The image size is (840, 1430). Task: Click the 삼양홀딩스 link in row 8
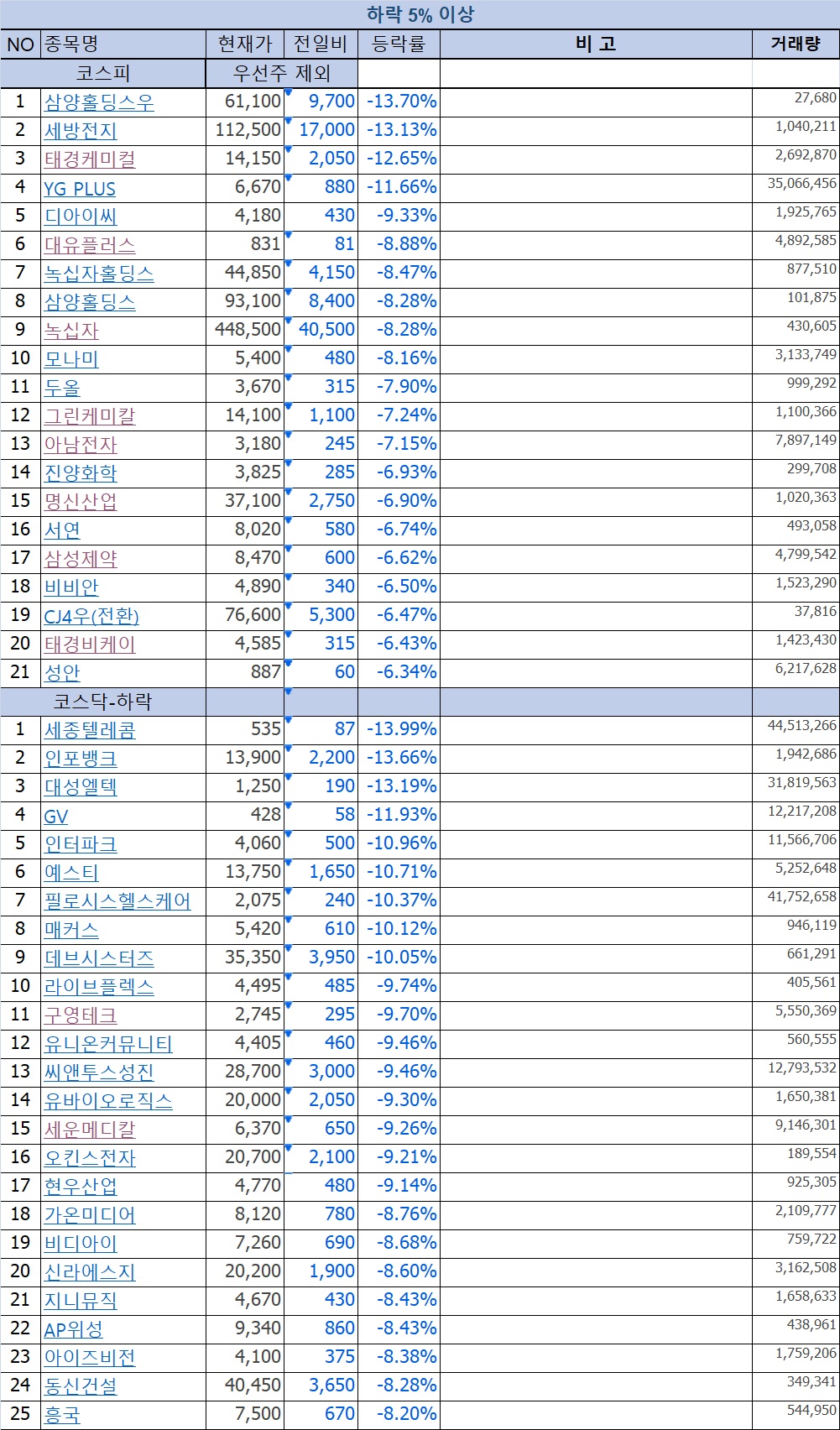(x=90, y=302)
